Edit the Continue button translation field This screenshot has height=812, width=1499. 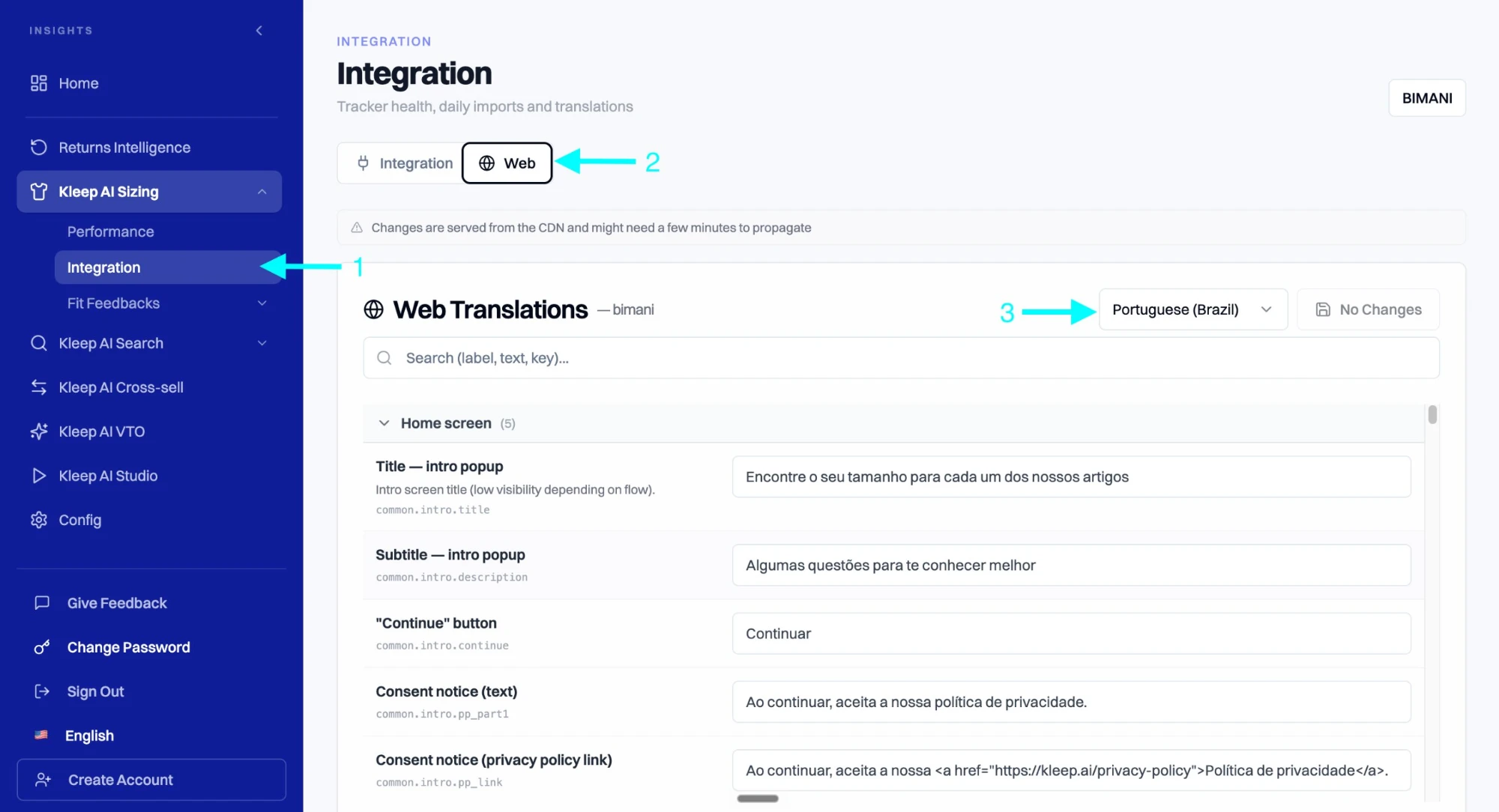(1071, 634)
